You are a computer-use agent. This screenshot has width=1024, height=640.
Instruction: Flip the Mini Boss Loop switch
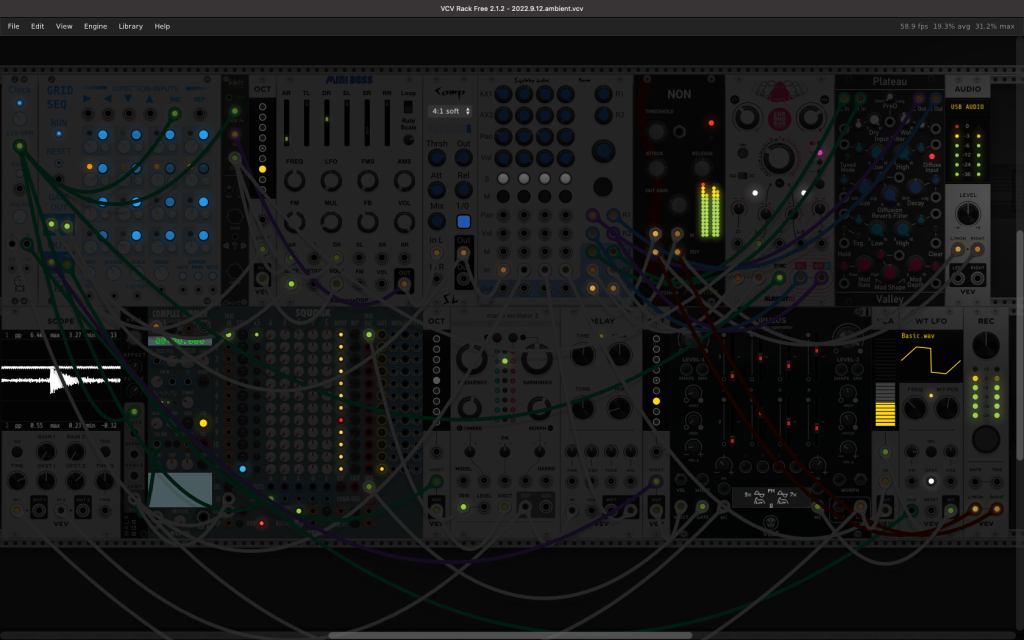pyautogui.click(x=408, y=106)
